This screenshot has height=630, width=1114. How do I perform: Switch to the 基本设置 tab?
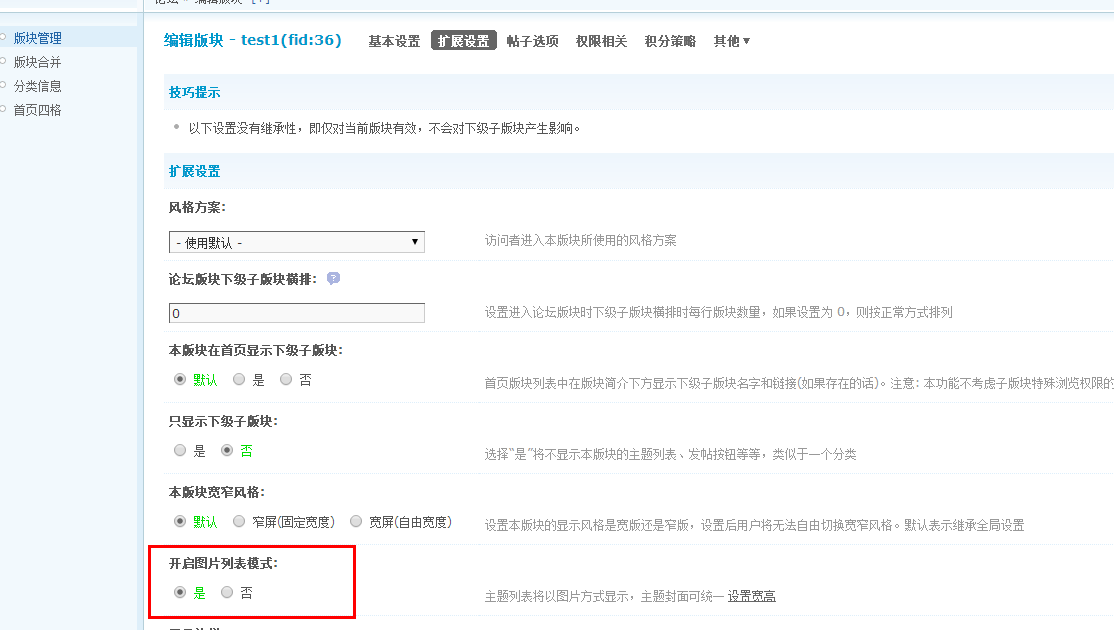(x=394, y=41)
